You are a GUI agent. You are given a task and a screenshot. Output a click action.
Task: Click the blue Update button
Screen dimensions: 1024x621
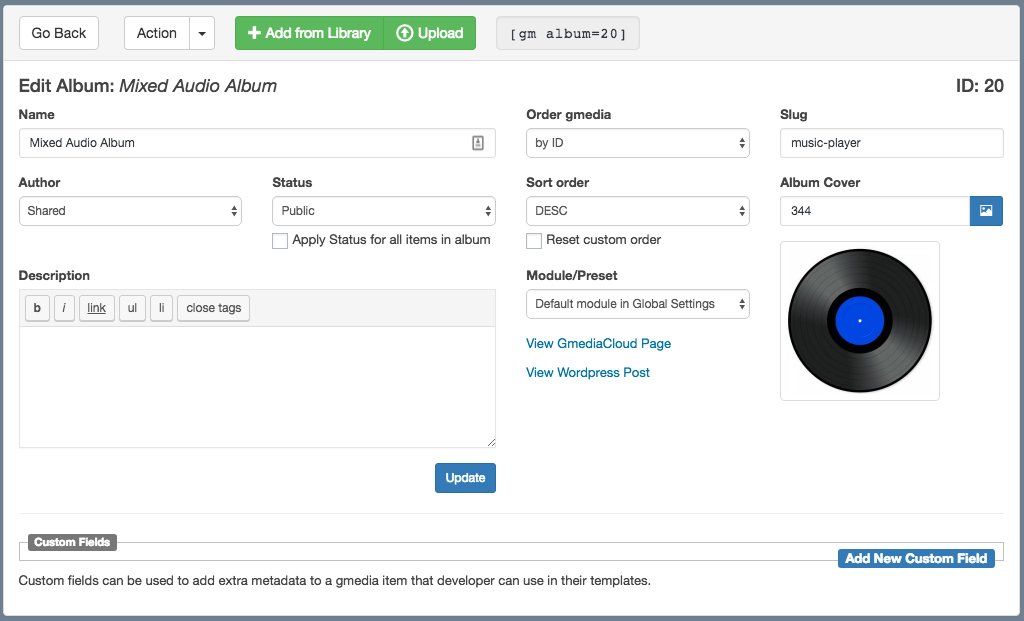(465, 478)
